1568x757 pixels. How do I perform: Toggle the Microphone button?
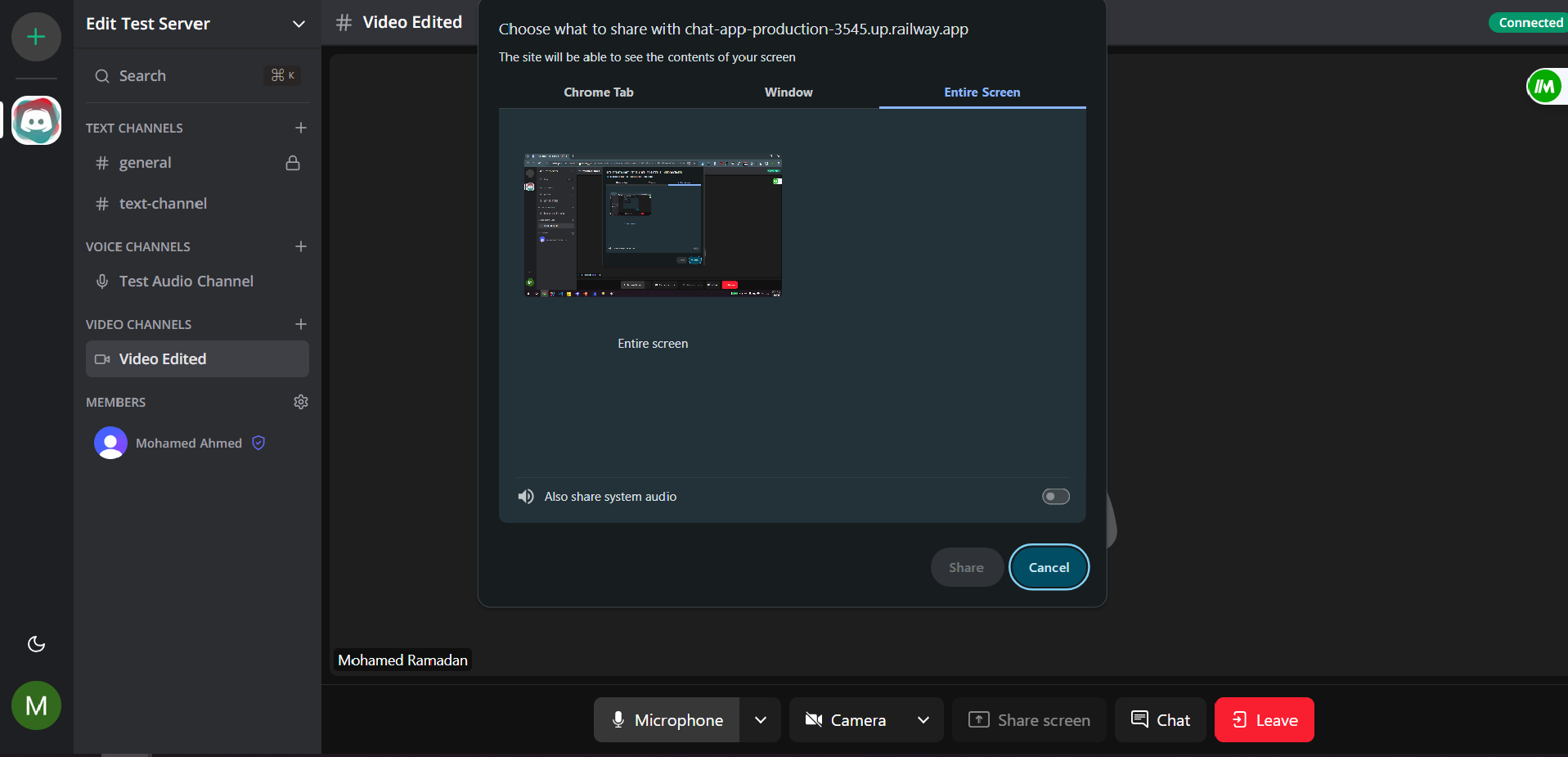(667, 720)
